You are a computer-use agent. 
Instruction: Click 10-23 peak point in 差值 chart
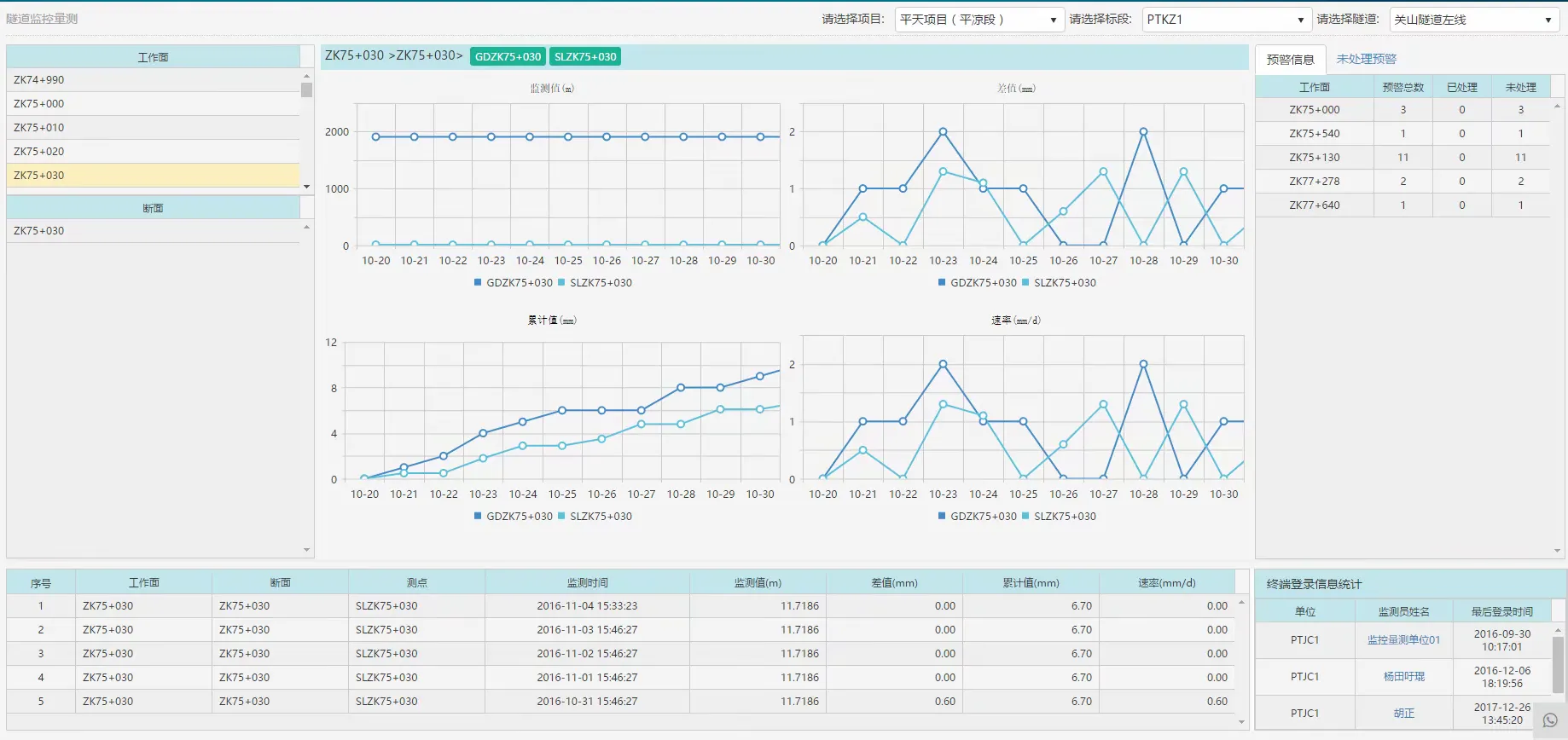click(943, 132)
